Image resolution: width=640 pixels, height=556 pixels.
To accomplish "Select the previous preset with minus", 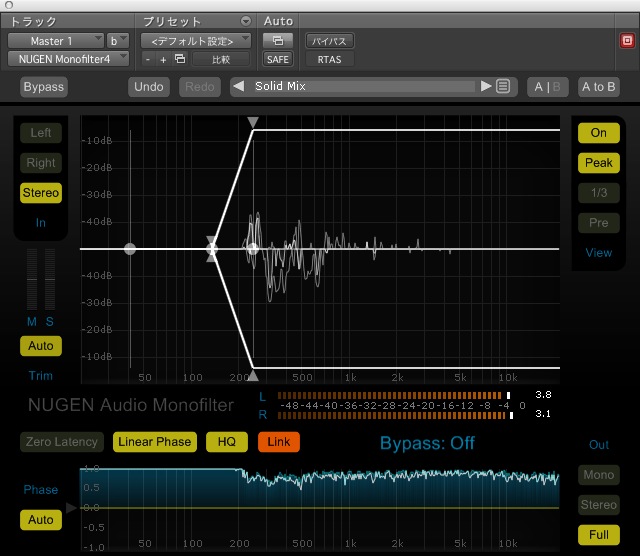I will point(148,60).
